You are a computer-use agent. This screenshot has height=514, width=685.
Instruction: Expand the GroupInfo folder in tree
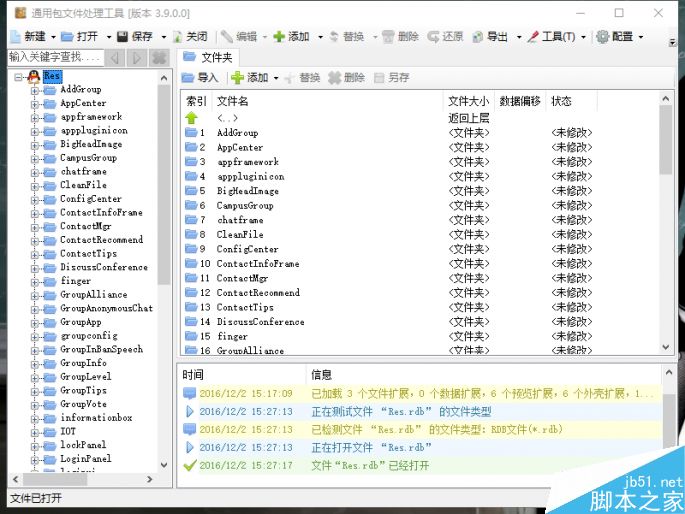coord(35,363)
